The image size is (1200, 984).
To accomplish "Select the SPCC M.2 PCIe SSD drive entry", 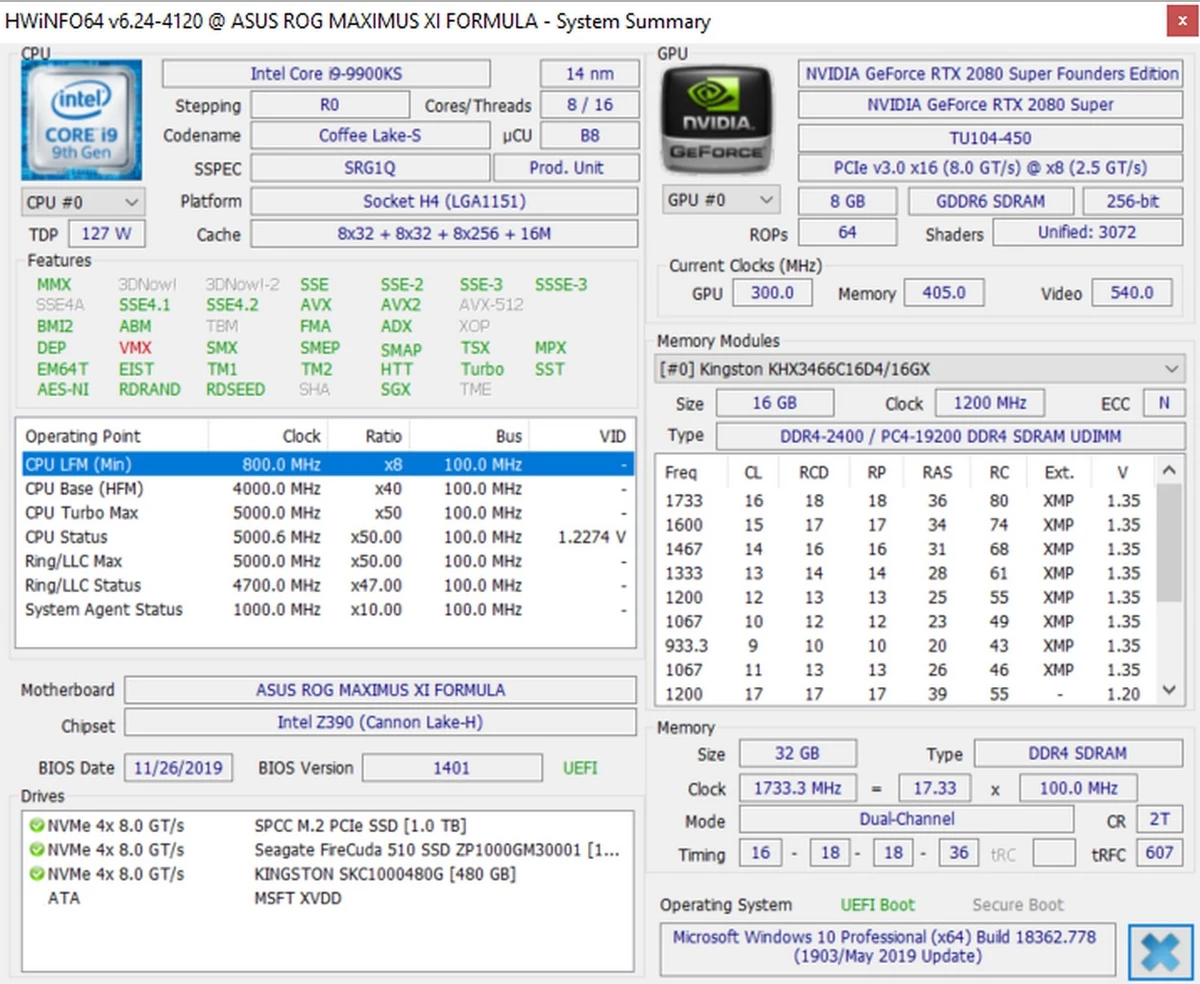I will click(328, 826).
